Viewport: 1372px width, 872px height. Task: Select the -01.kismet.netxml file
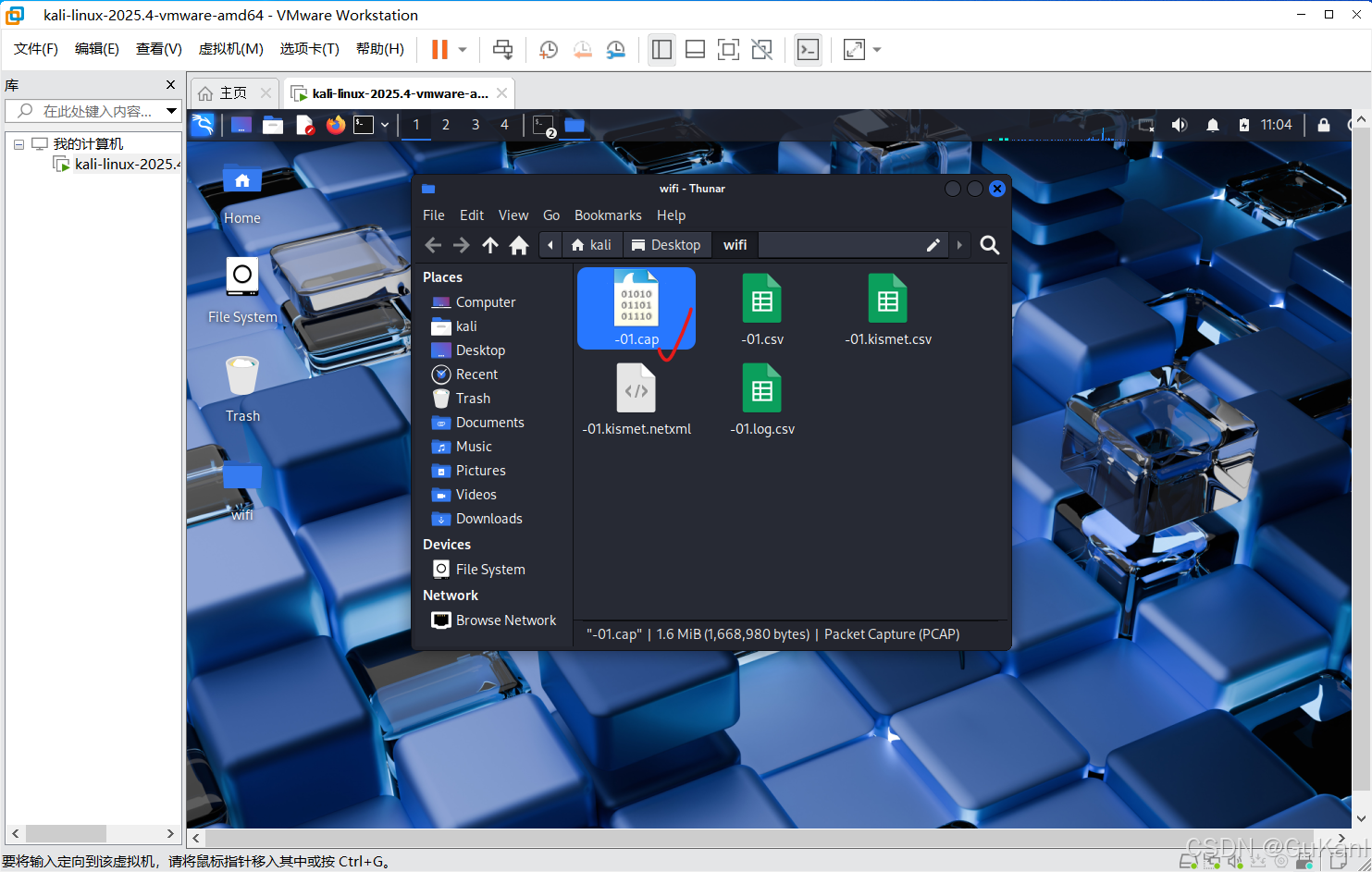[x=637, y=399]
